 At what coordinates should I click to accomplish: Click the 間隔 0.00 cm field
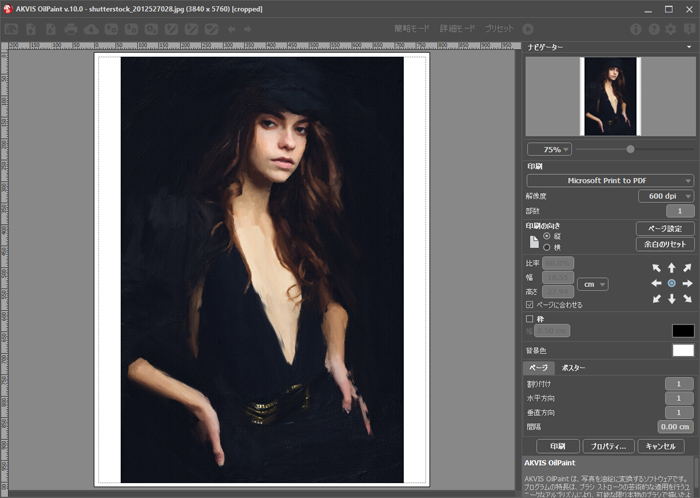(x=675, y=427)
